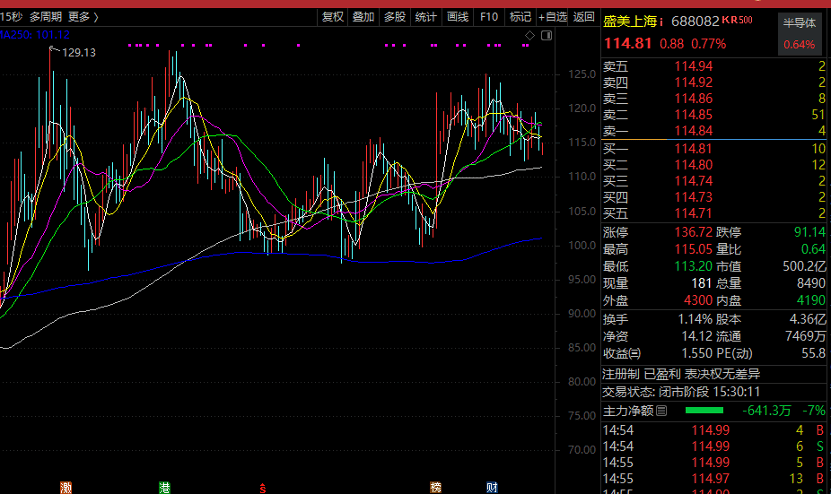The height and width of the screenshot is (494, 832).
Task: Click the 涨停 value 136.72
Action: (694, 232)
